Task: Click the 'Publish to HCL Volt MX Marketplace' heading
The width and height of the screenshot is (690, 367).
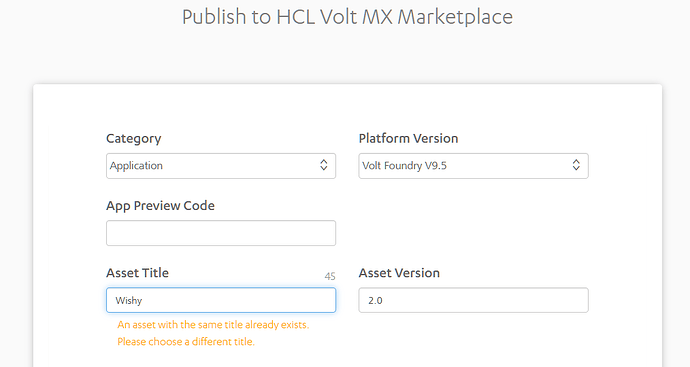Action: pyautogui.click(x=347, y=18)
